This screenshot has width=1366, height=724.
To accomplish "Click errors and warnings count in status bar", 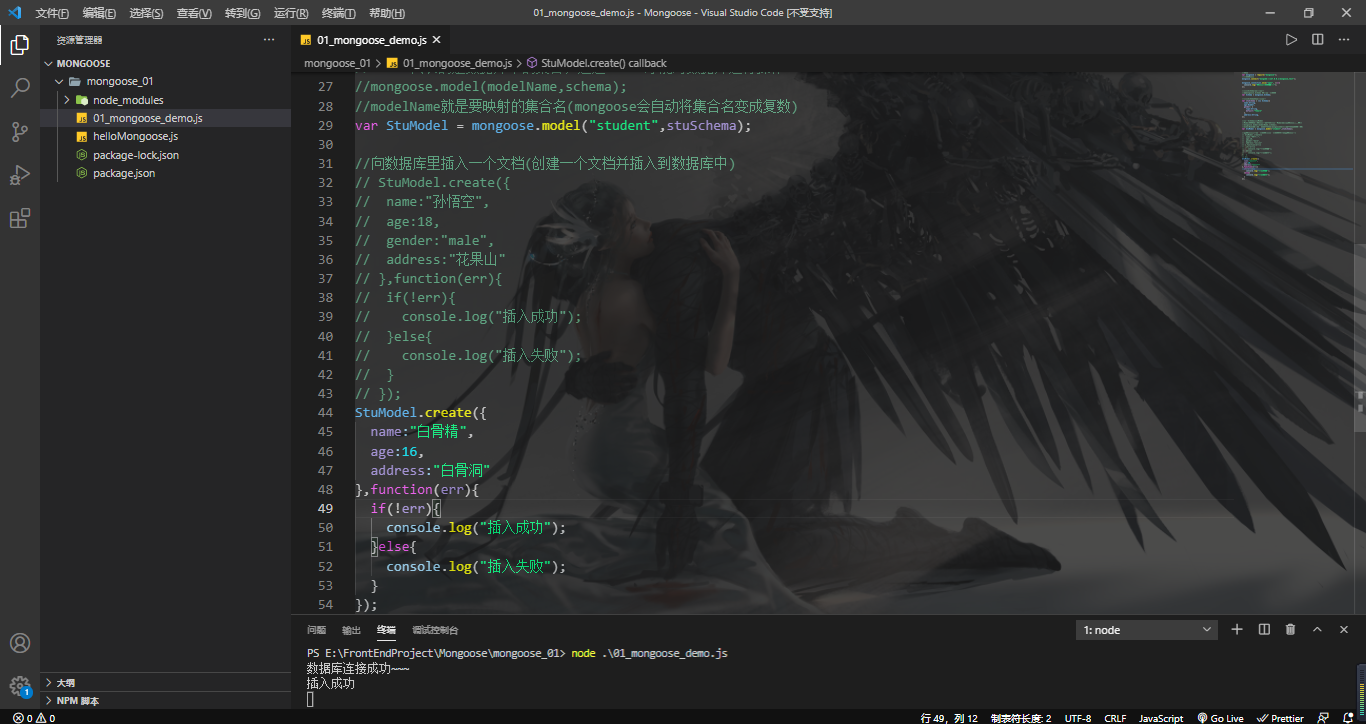I will coord(34,718).
